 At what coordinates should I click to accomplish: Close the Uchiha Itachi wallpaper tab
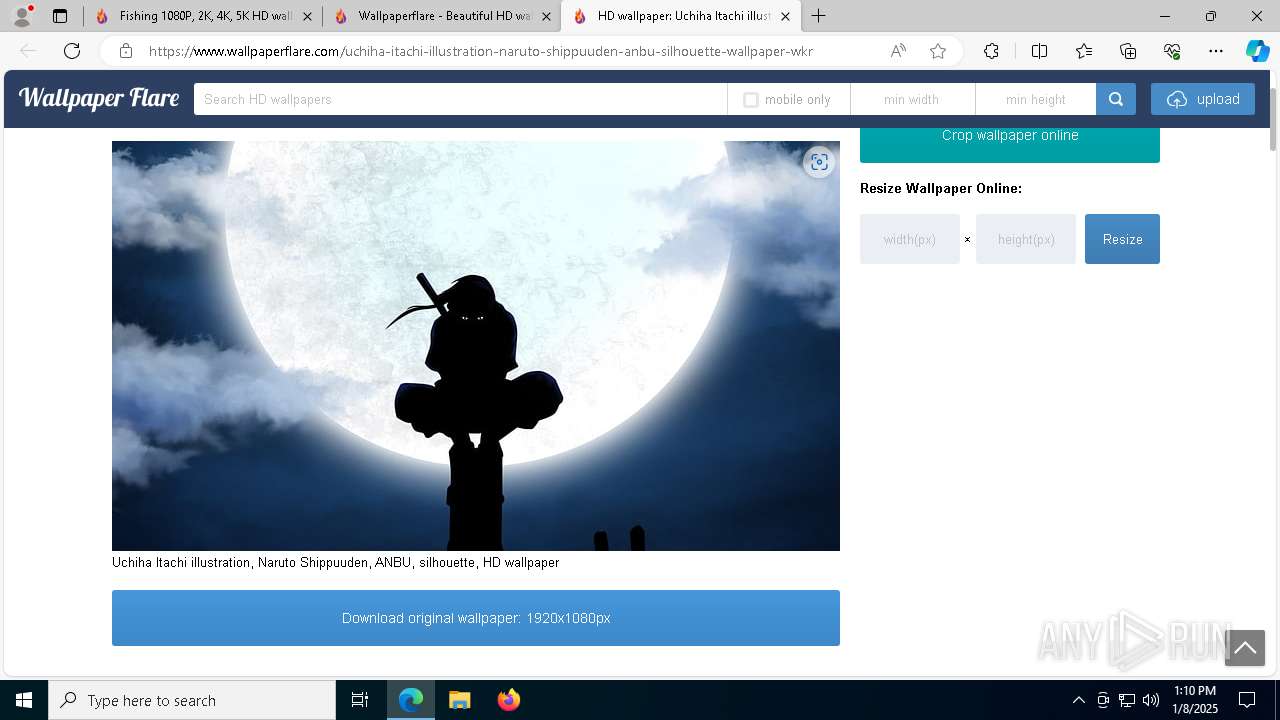(785, 16)
